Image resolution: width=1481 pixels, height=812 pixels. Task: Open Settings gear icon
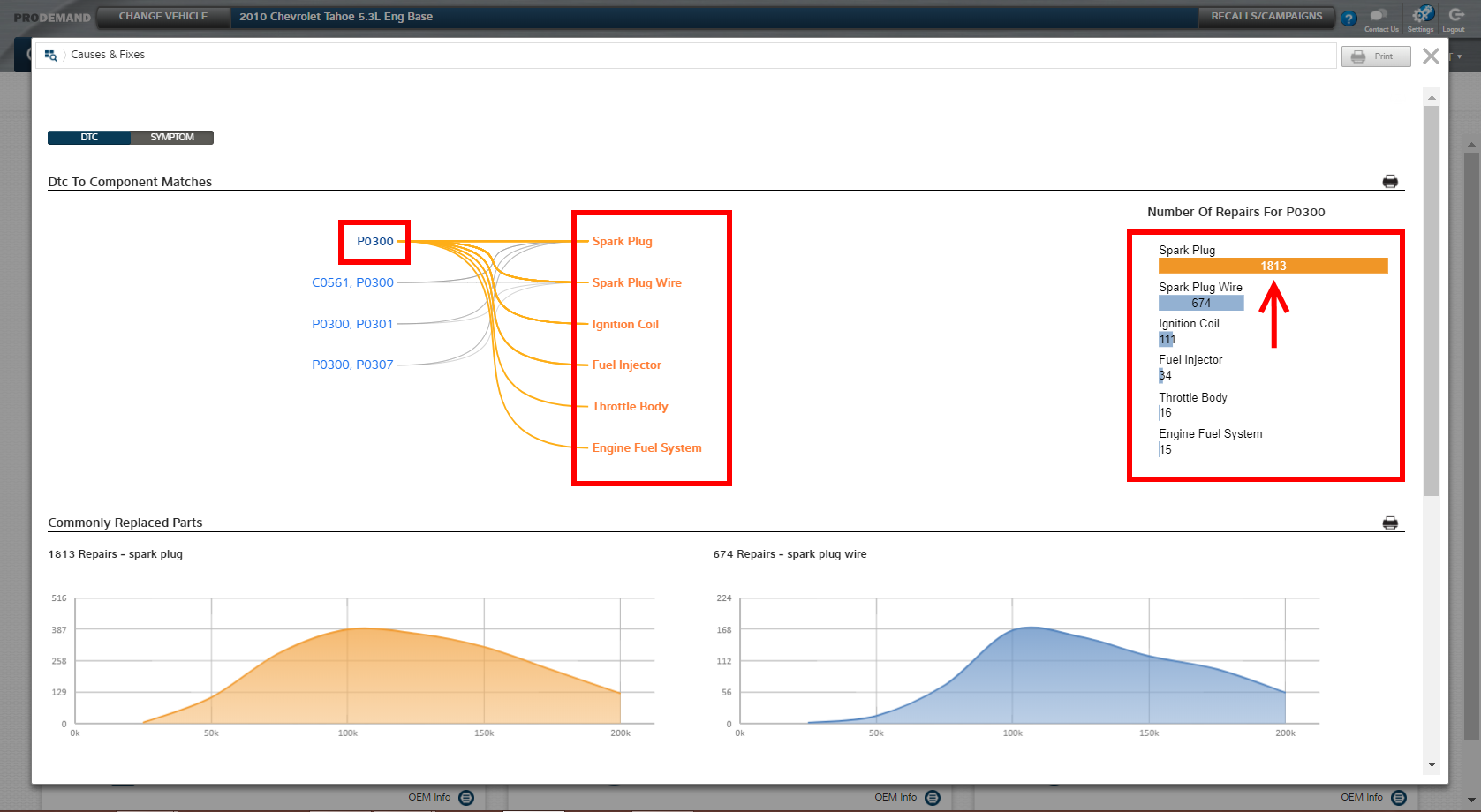coord(1420,16)
